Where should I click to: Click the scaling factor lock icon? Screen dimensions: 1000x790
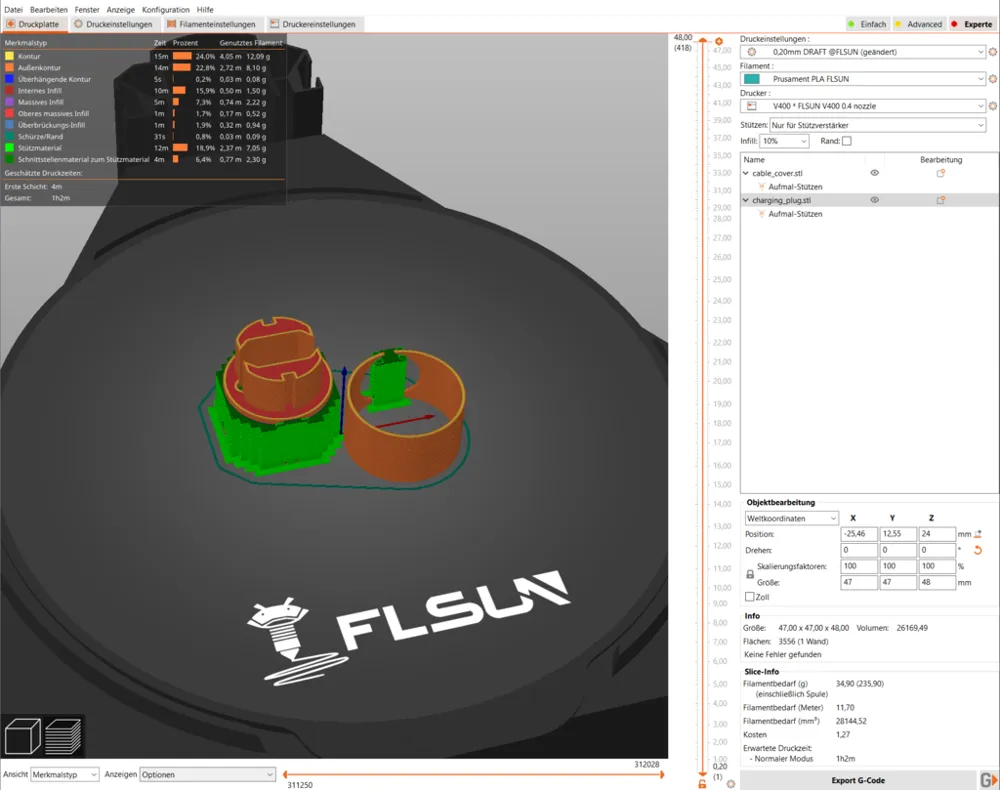click(750, 574)
